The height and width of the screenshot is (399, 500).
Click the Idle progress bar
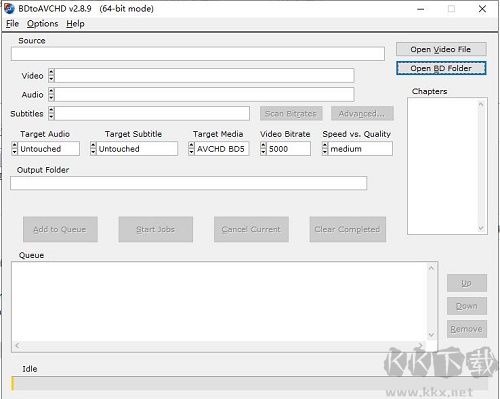(249, 384)
